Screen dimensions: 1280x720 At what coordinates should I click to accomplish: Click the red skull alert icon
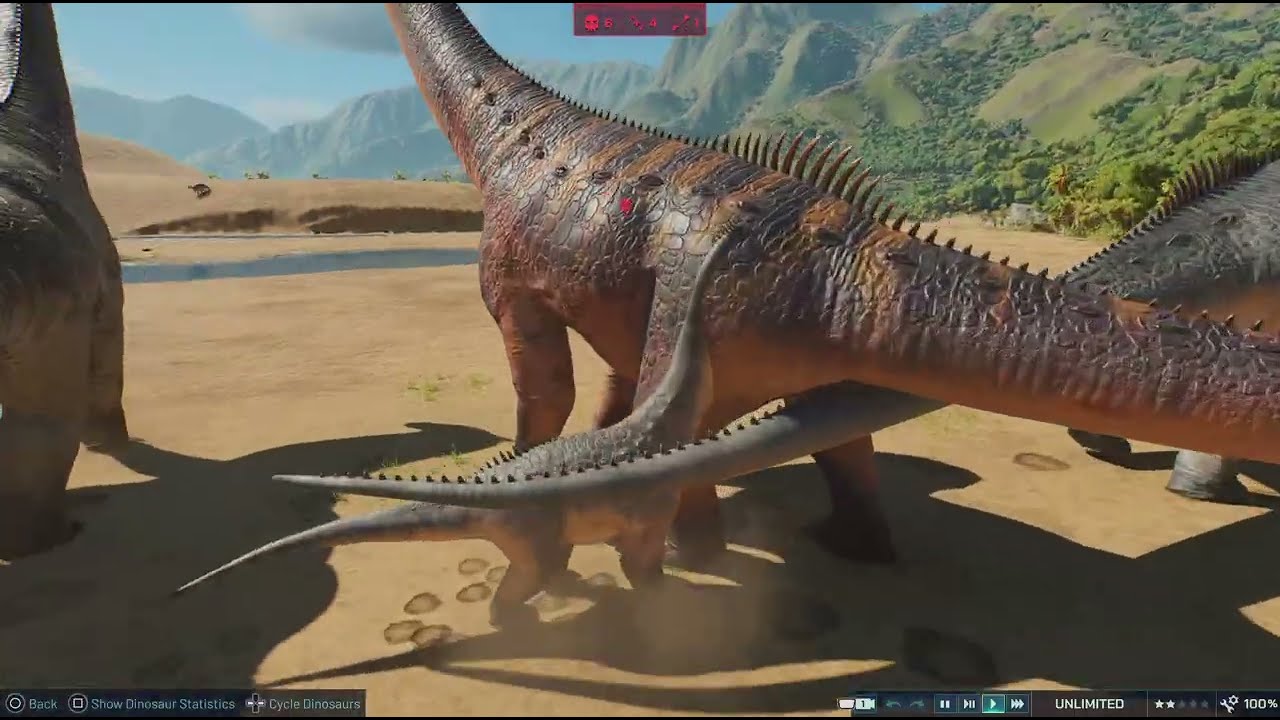(x=592, y=22)
